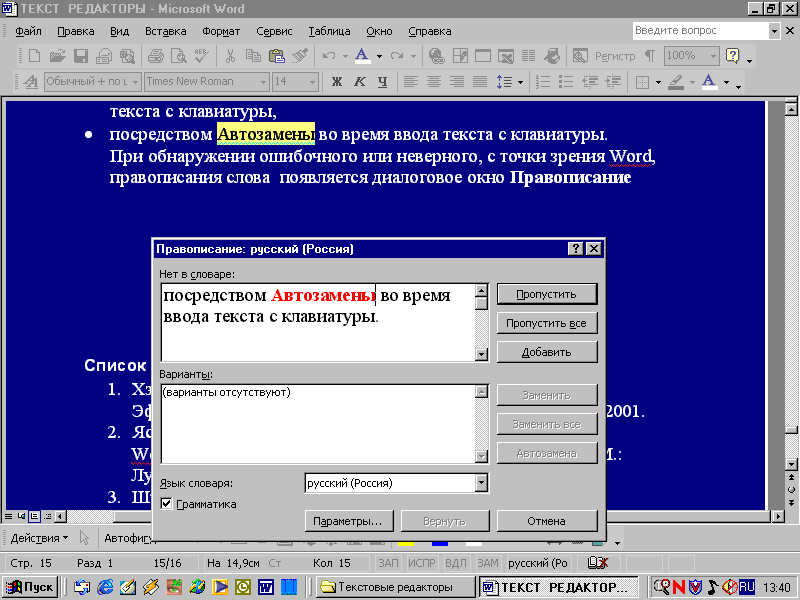Toggle show paragraph marks ¶

click(650, 56)
